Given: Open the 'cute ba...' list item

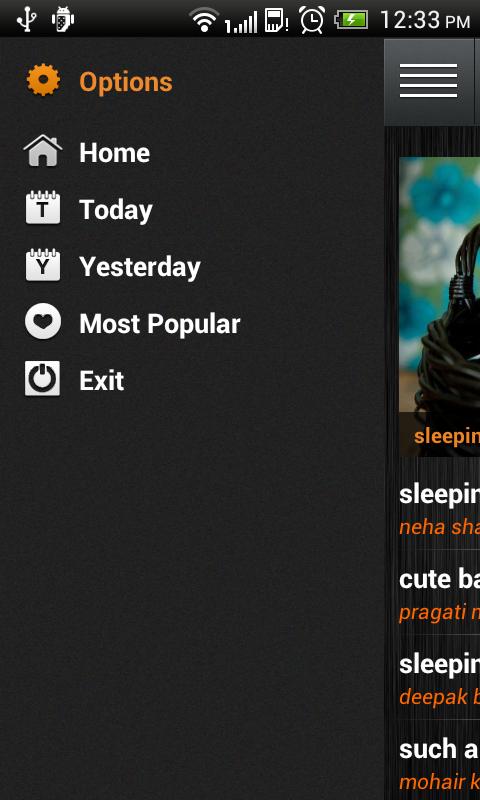Looking at the screenshot, I should point(439,592).
